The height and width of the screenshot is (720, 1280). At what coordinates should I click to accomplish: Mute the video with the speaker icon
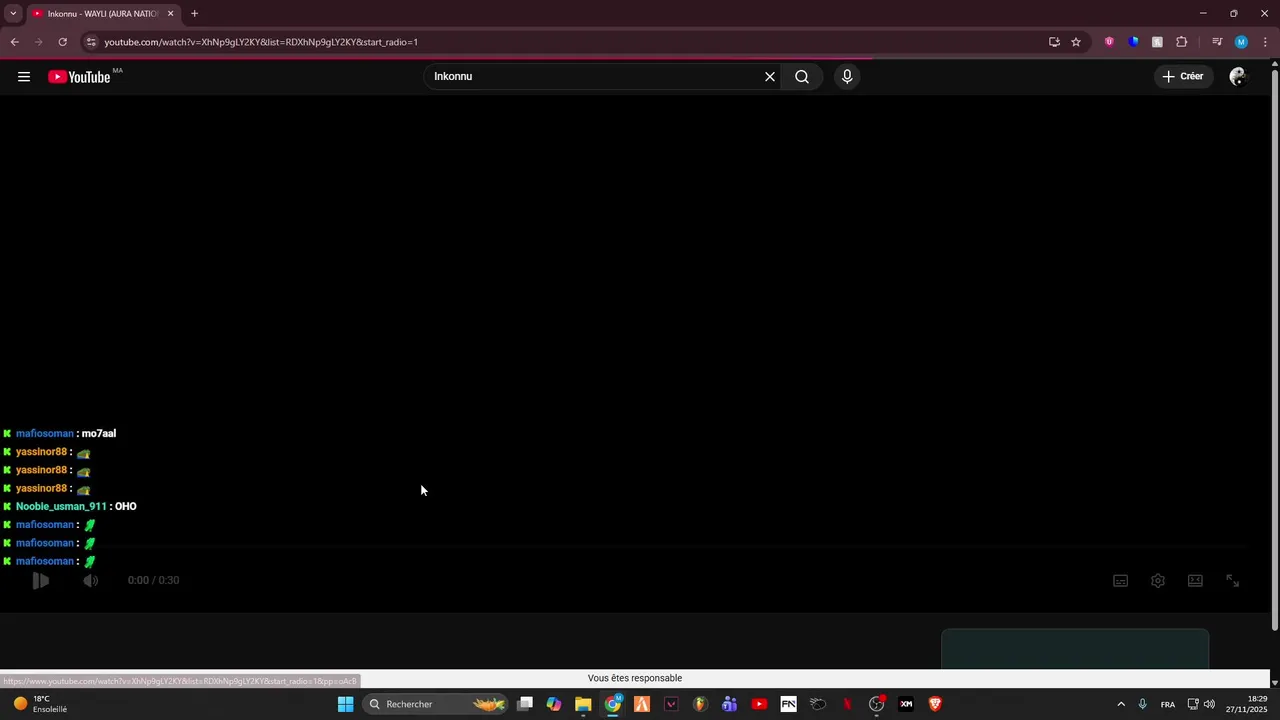coord(91,580)
